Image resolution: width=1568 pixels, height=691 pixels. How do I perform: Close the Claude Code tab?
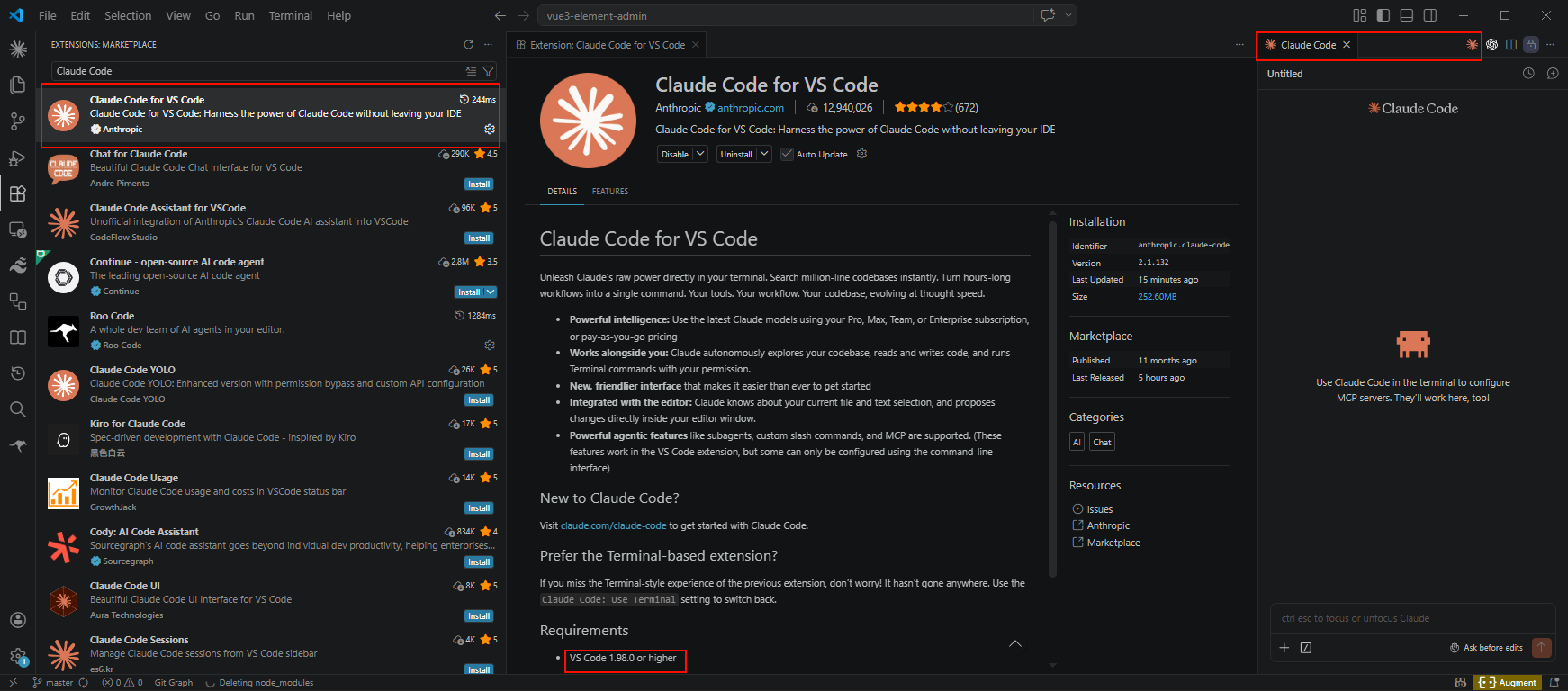click(x=1347, y=45)
